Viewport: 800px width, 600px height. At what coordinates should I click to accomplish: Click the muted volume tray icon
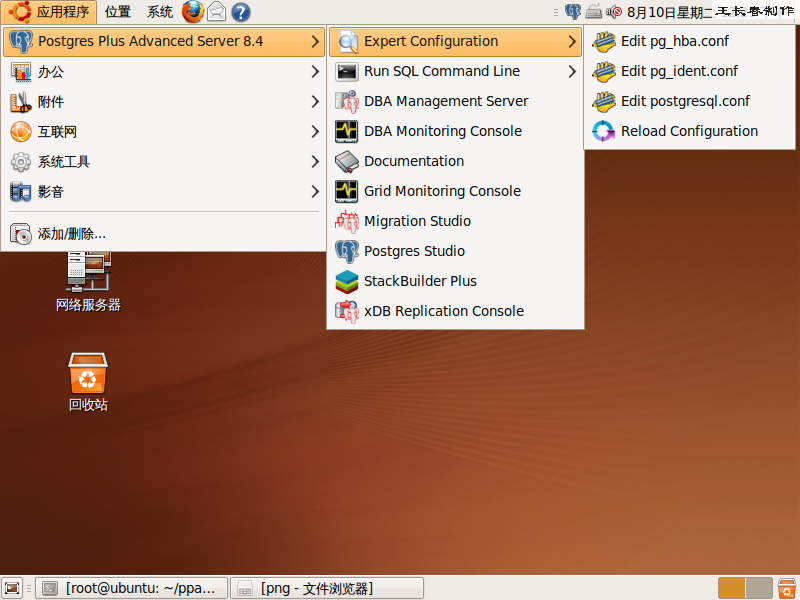pos(614,12)
